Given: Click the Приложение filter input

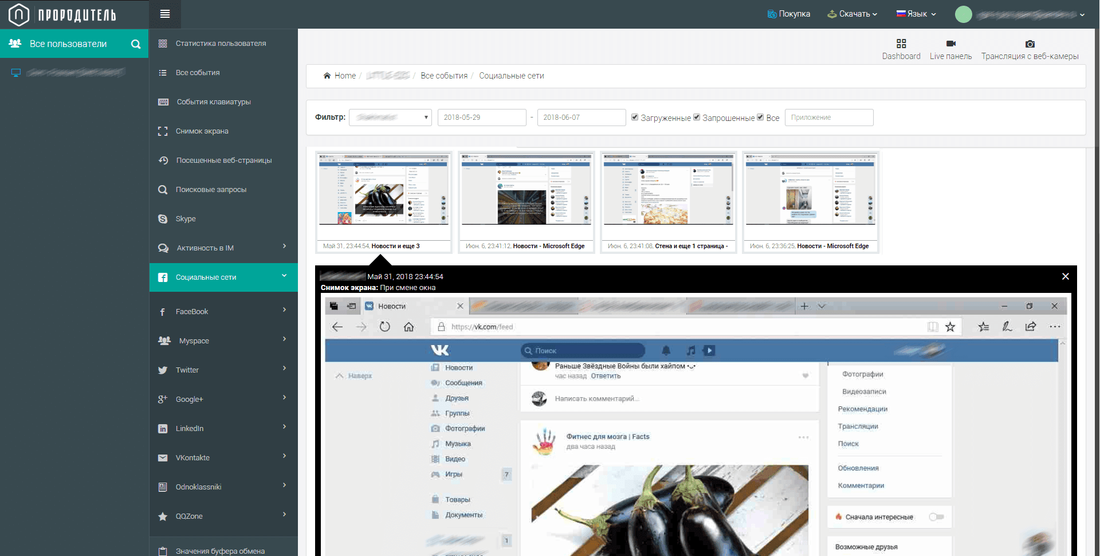Looking at the screenshot, I should click(829, 118).
